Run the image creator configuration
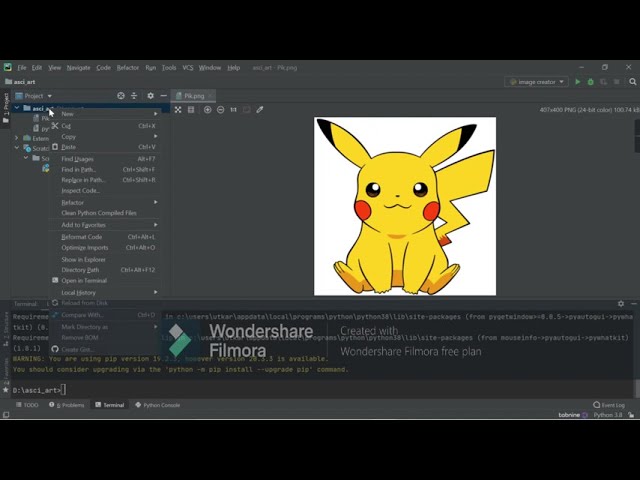The height and width of the screenshot is (480, 640). [x=578, y=82]
